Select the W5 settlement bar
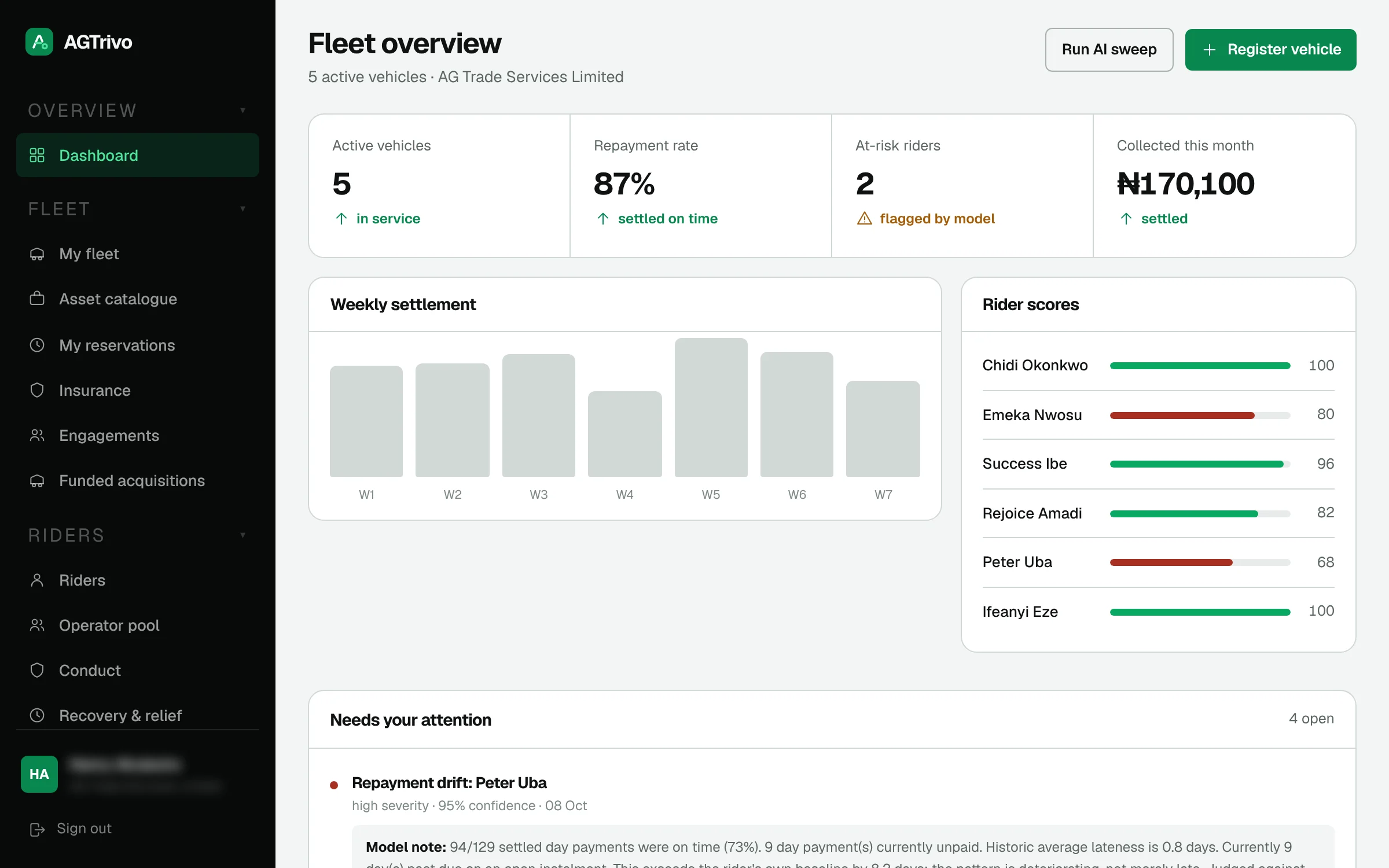This screenshot has width=1389, height=868. (x=711, y=407)
